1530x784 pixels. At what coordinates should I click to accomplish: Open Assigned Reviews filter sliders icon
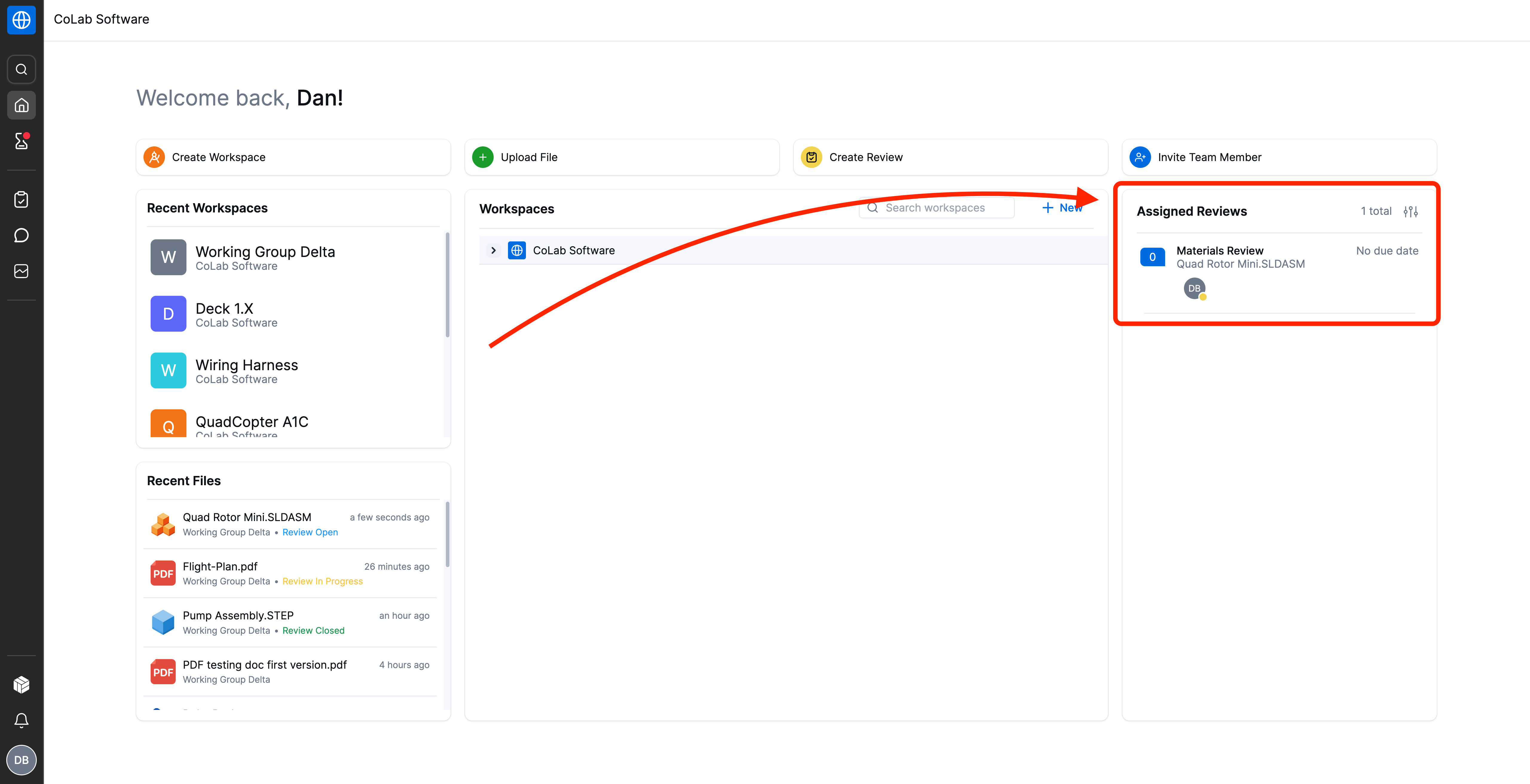1410,212
